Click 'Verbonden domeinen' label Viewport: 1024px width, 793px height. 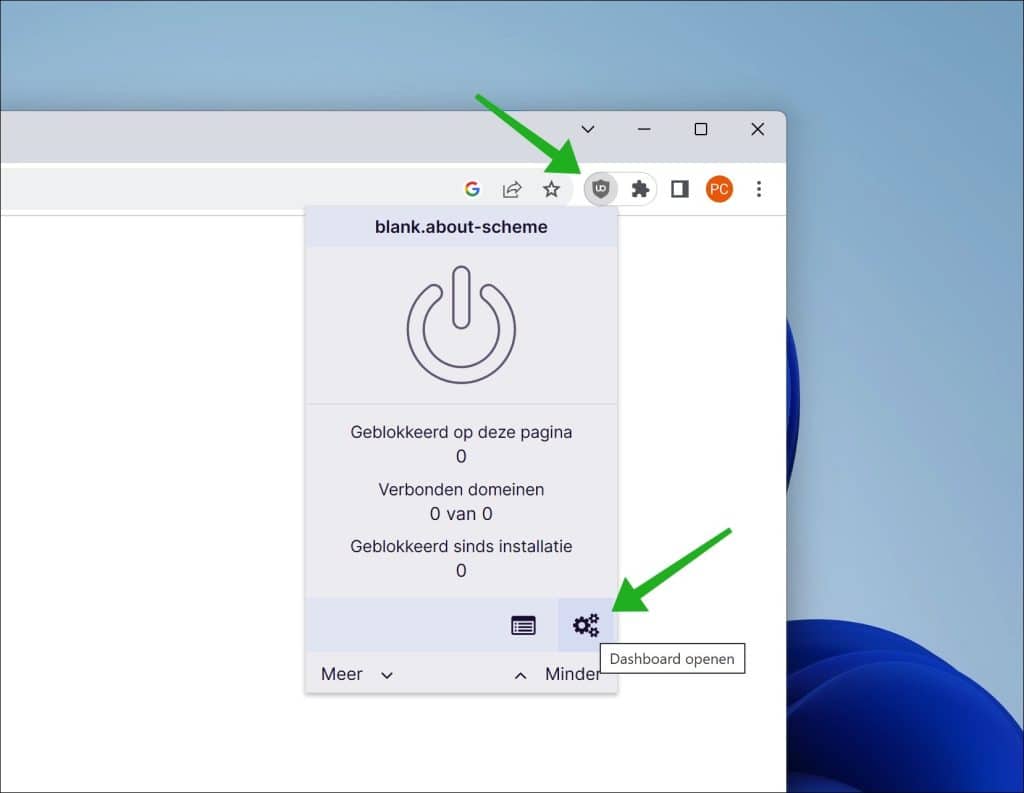461,489
